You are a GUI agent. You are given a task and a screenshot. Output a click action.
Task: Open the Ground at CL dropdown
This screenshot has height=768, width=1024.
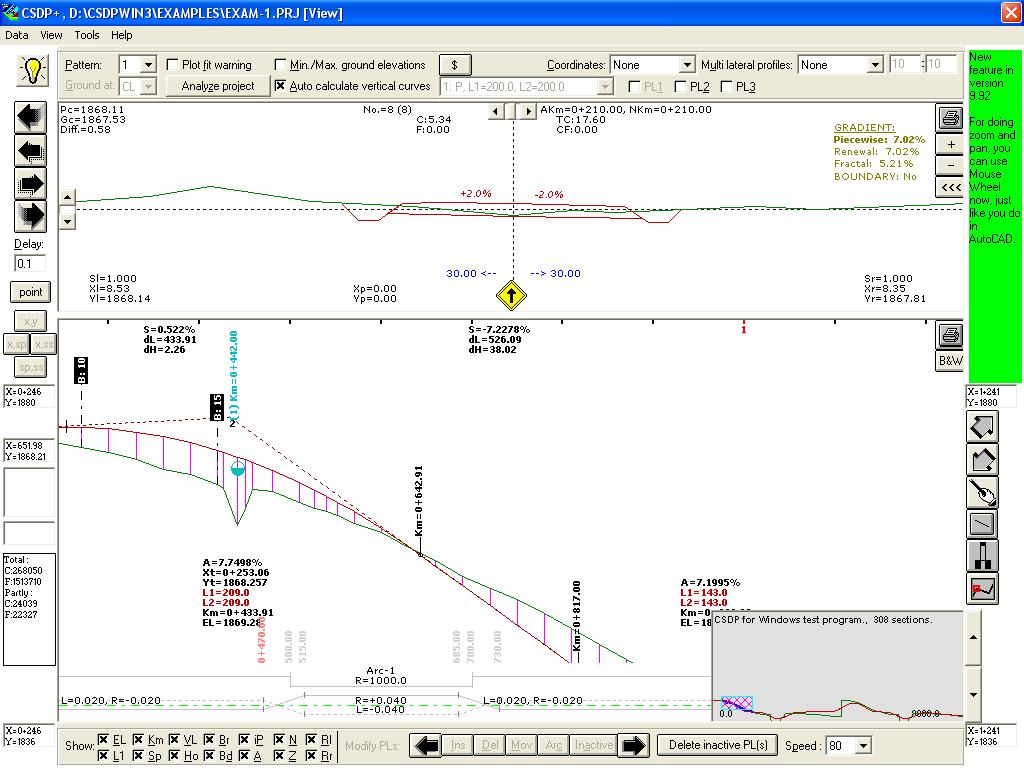click(x=148, y=86)
